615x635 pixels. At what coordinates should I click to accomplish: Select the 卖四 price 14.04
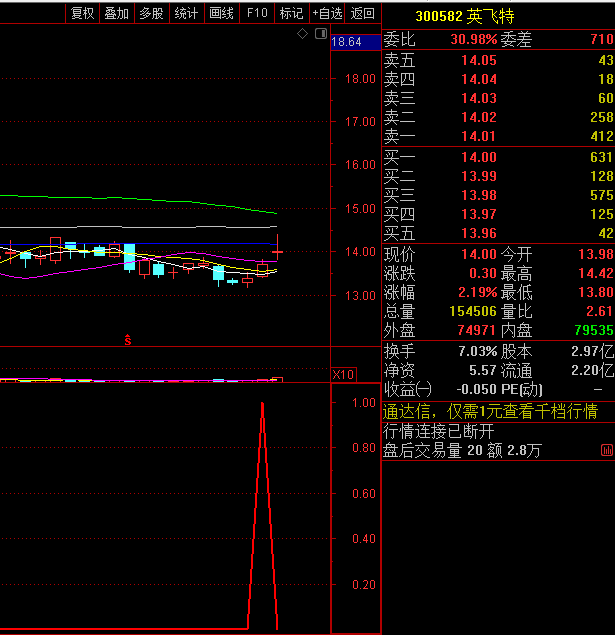click(479, 79)
